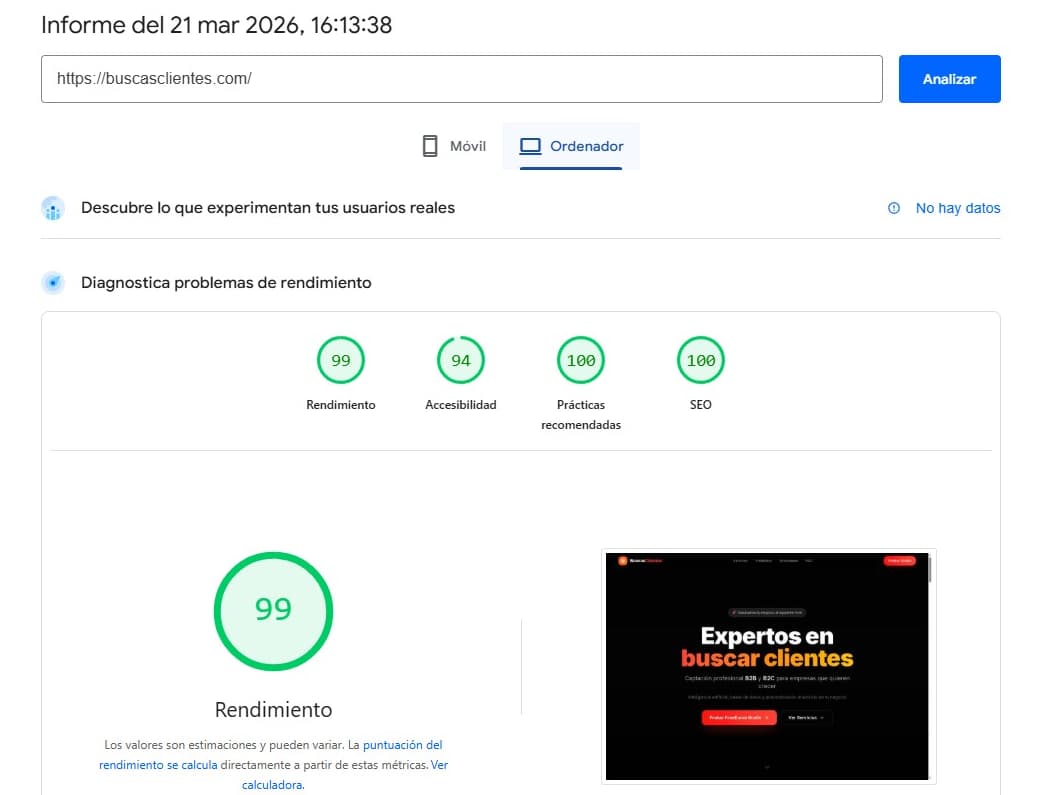Select the 99 Rendimiento score gauge

coord(341,360)
